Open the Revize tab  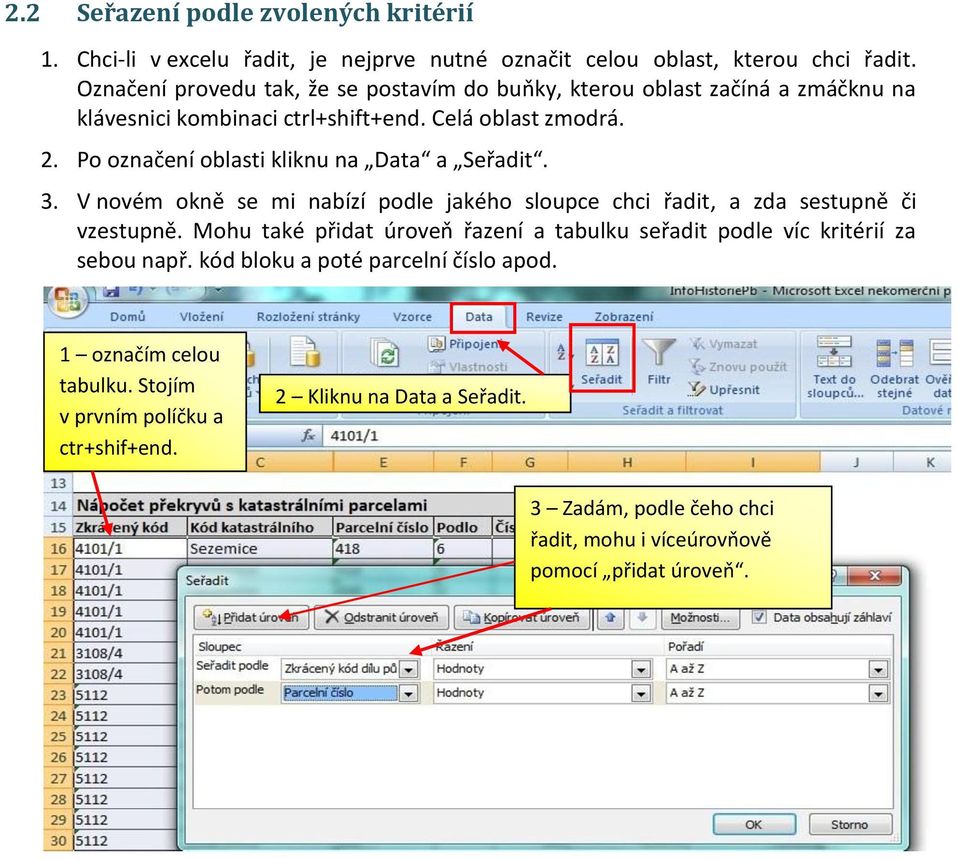pos(544,317)
